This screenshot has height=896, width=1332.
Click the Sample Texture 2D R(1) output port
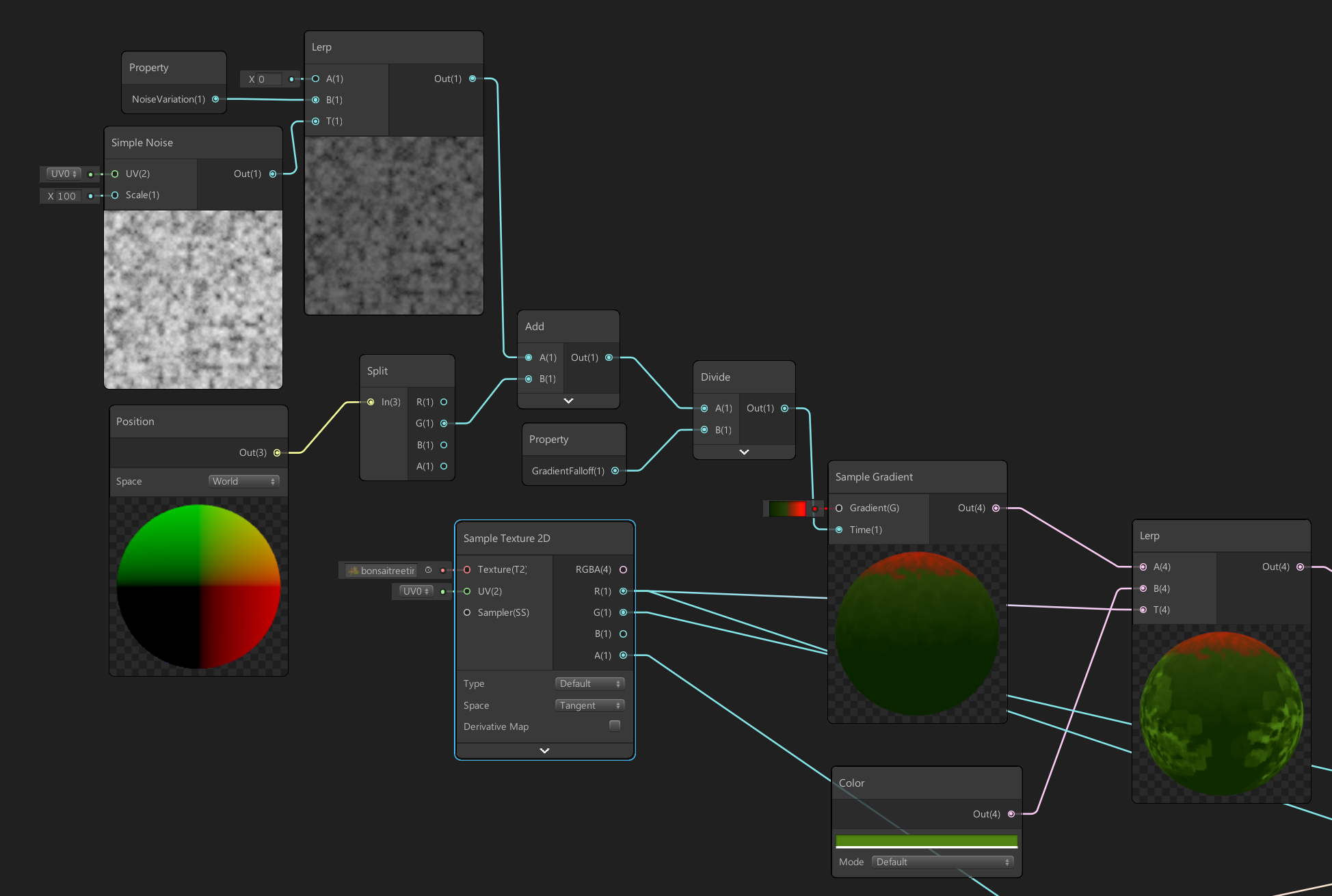[x=623, y=591]
